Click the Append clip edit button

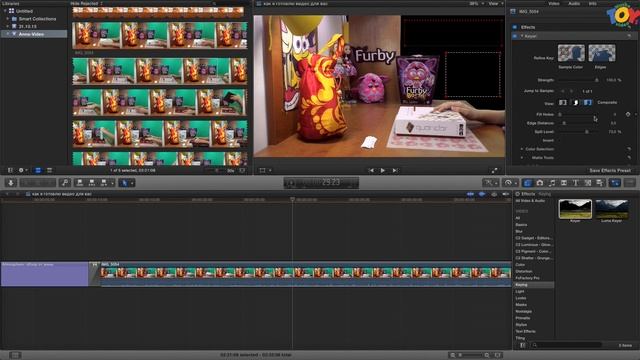coord(104,183)
